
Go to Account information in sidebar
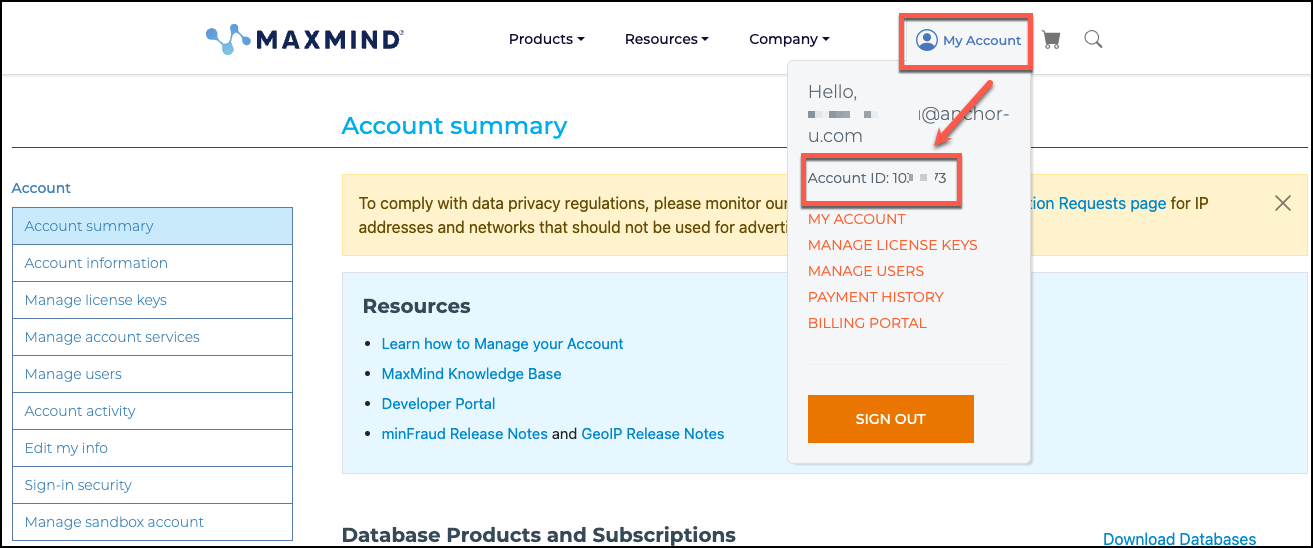tap(96, 263)
